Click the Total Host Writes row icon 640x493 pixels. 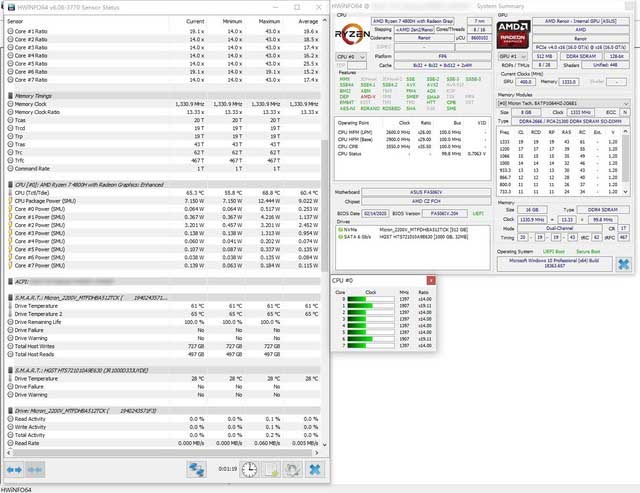pos(11,346)
